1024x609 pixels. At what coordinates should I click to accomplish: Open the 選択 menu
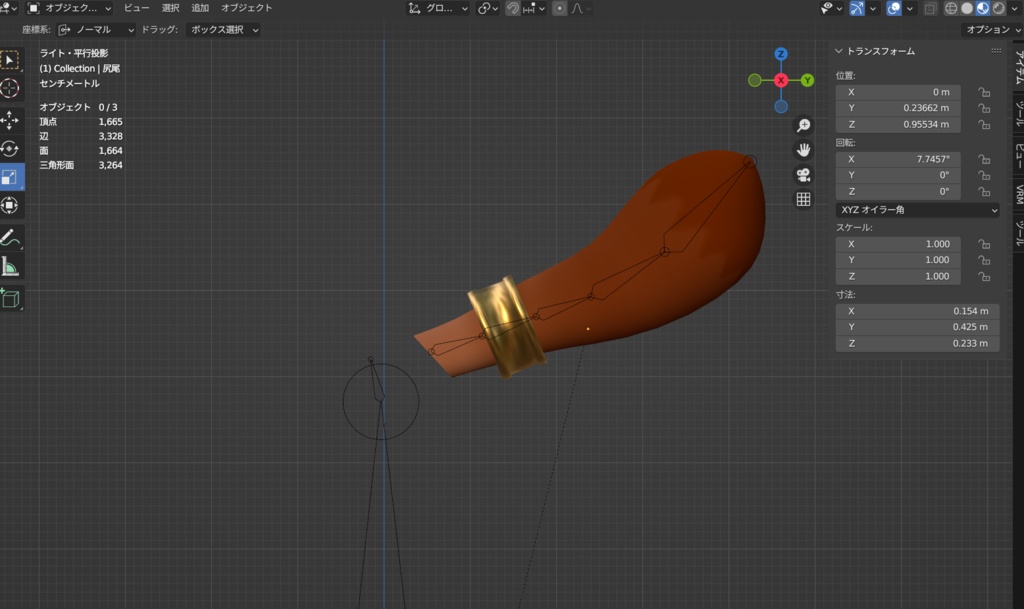tap(170, 8)
